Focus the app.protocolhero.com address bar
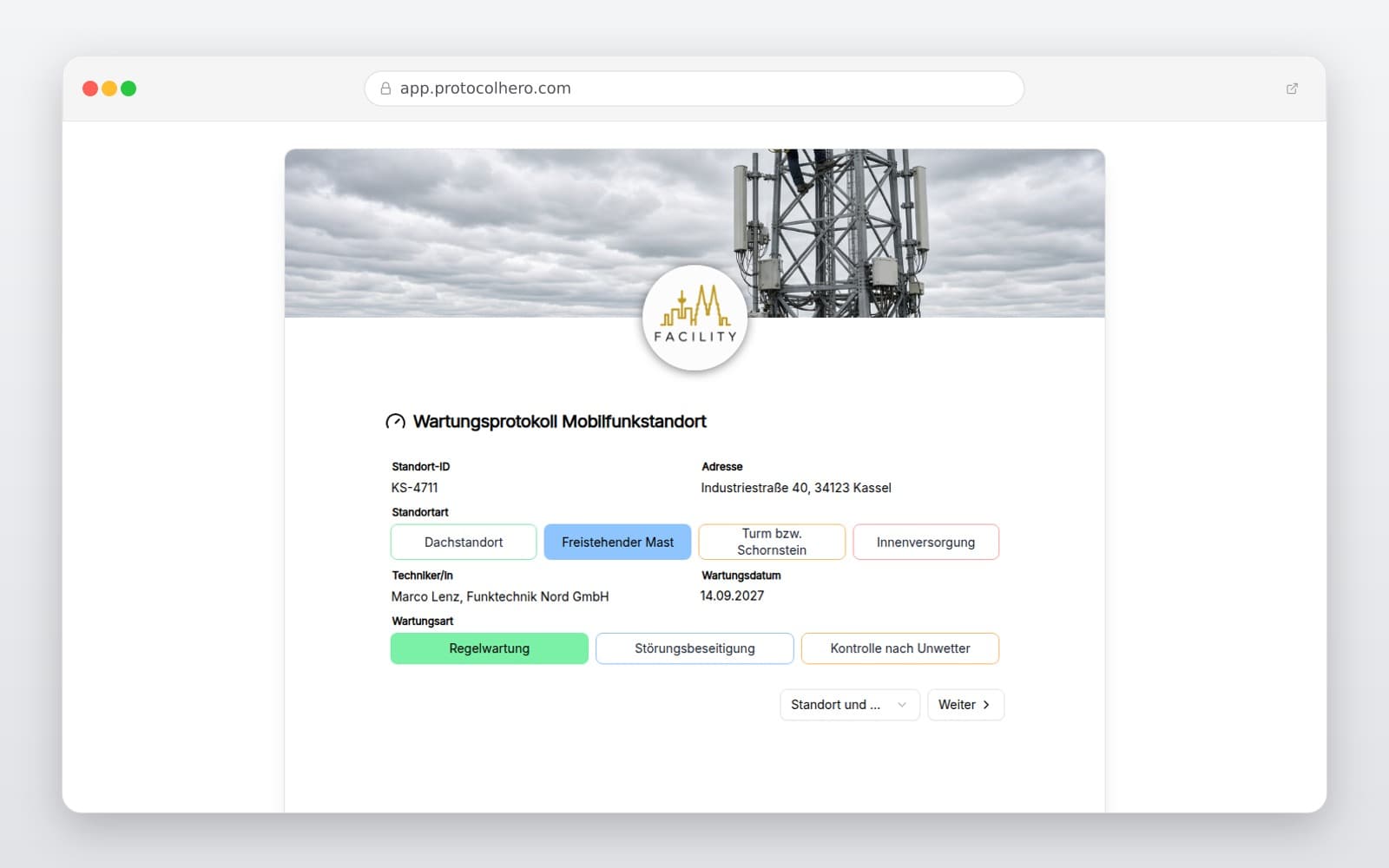This screenshot has height=868, width=1389. (x=694, y=89)
